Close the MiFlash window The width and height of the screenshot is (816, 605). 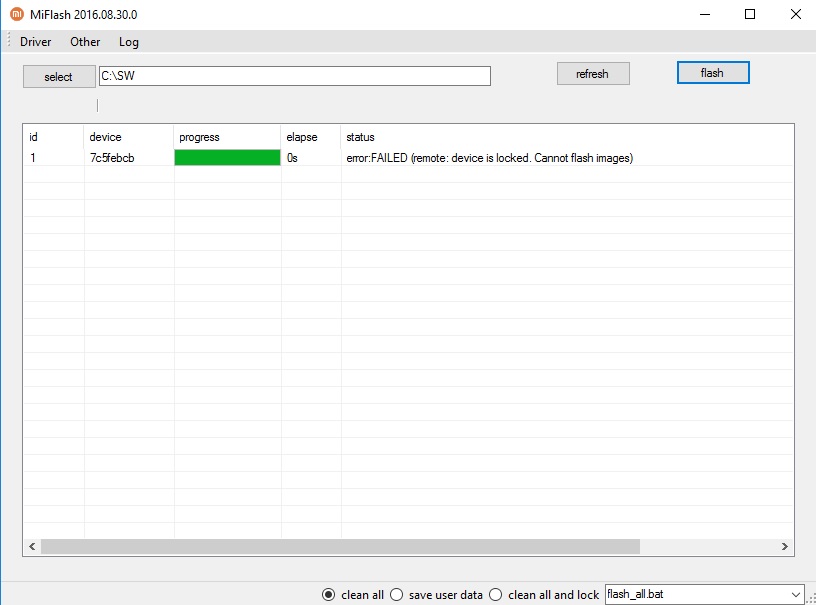(x=796, y=14)
